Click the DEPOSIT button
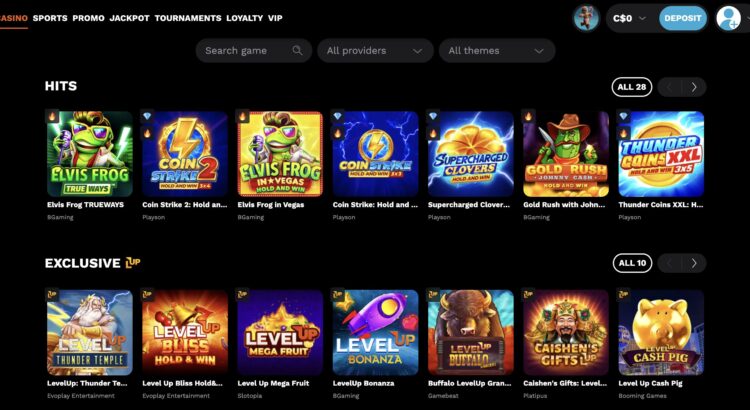750x410 pixels. 683,19
